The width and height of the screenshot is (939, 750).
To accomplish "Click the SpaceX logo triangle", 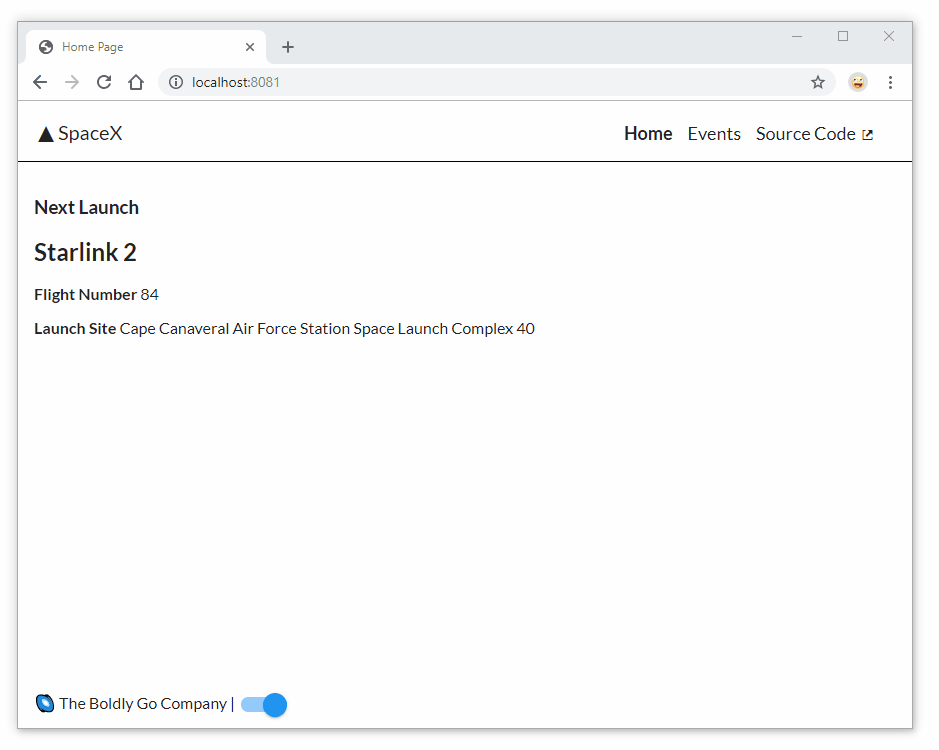I will click(46, 134).
